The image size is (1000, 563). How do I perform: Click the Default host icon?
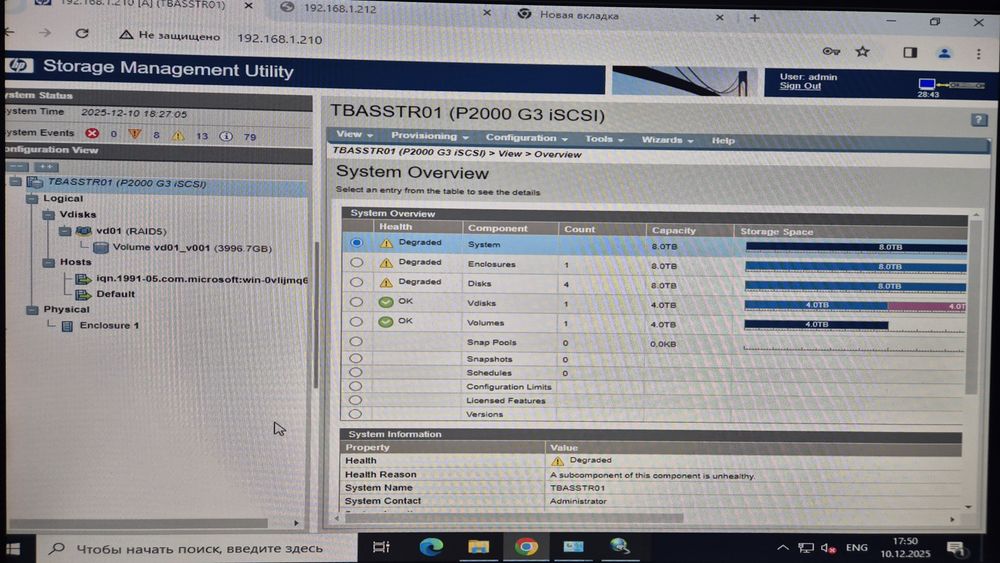point(83,294)
